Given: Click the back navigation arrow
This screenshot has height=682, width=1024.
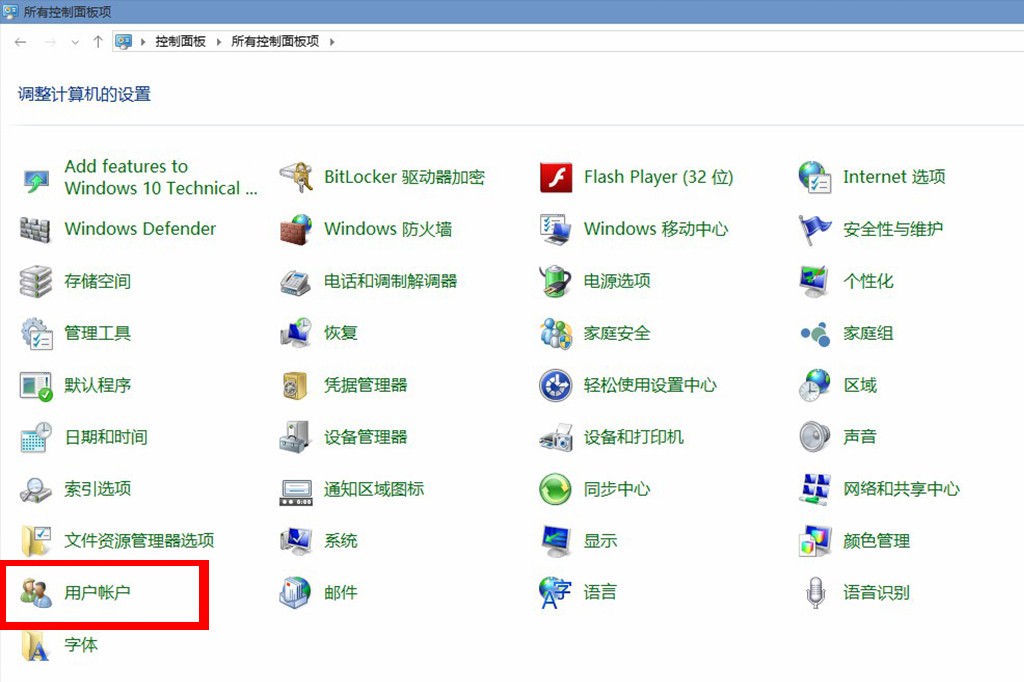Looking at the screenshot, I should click(20, 42).
